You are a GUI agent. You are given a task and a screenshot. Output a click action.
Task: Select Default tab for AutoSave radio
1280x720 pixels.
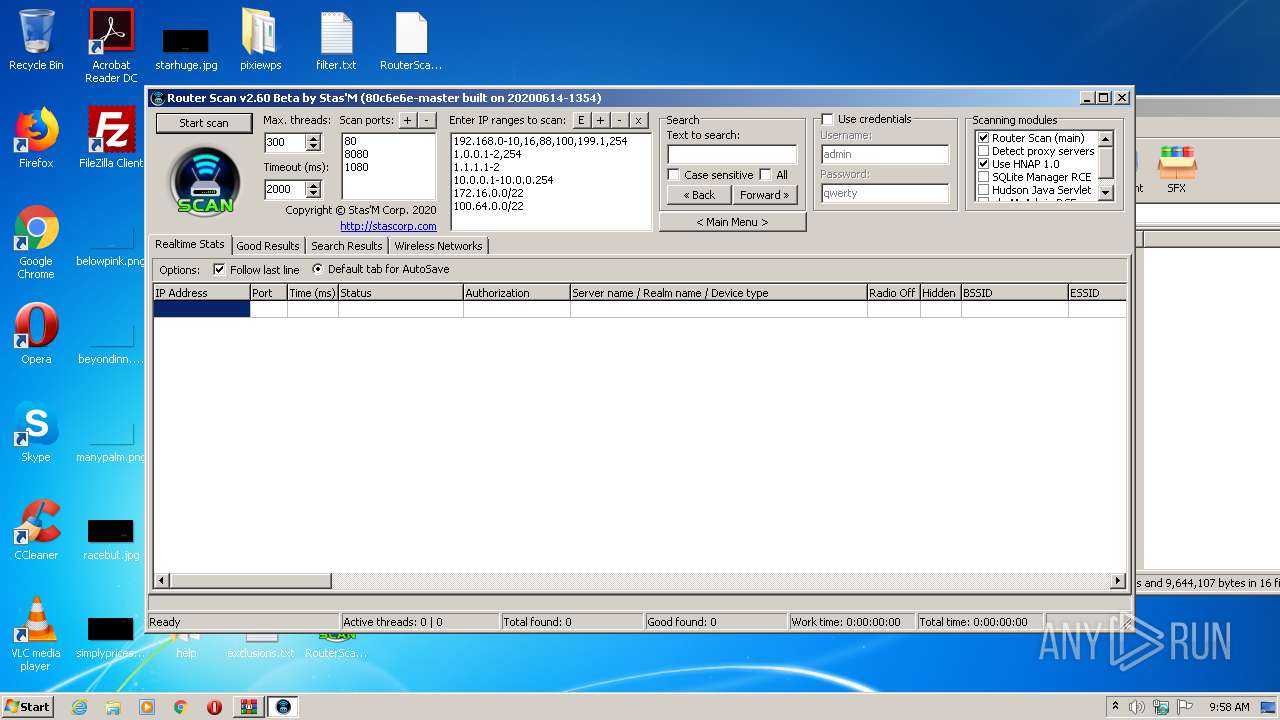(318, 269)
